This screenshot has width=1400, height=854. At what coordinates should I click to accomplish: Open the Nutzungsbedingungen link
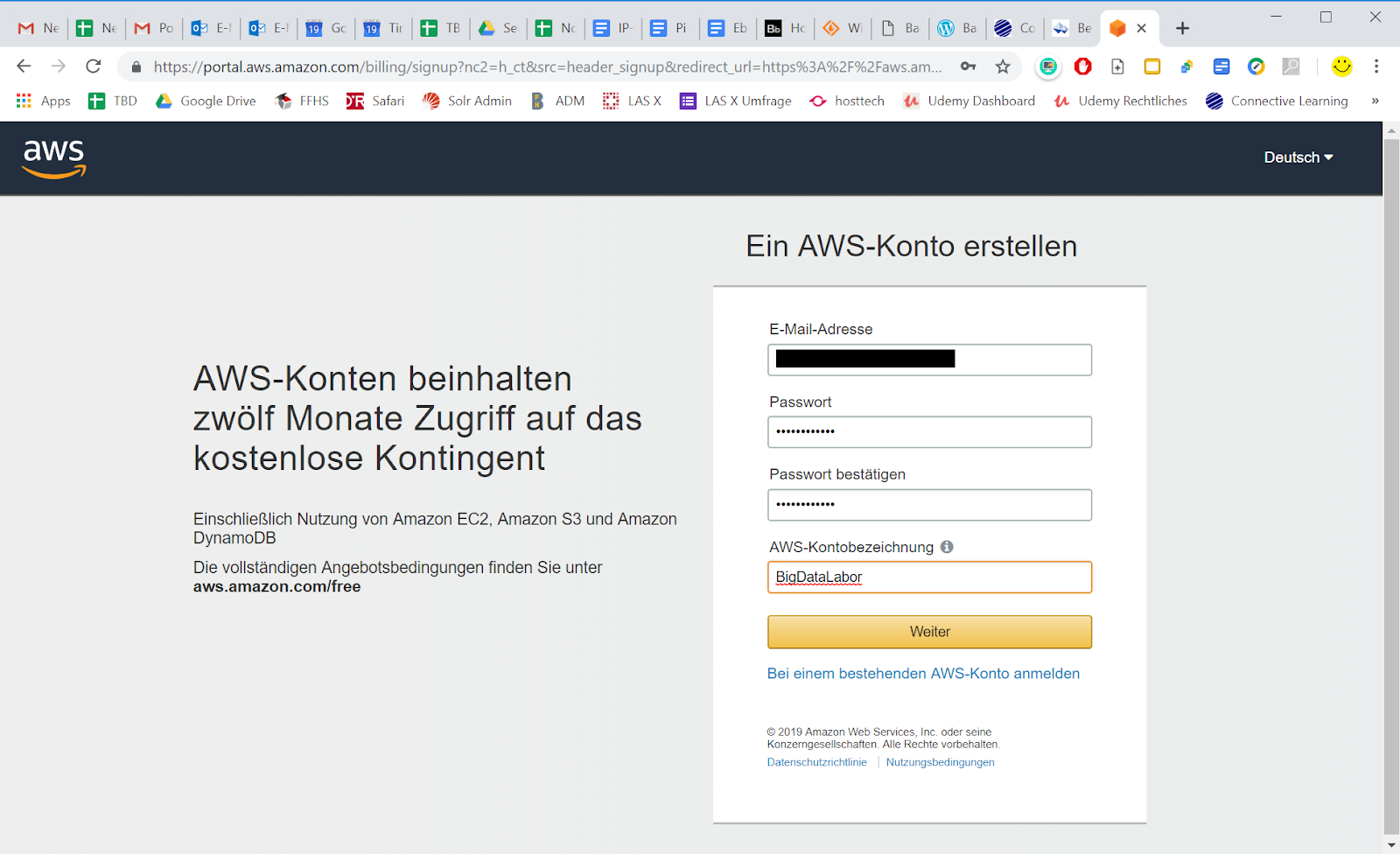tap(940, 762)
